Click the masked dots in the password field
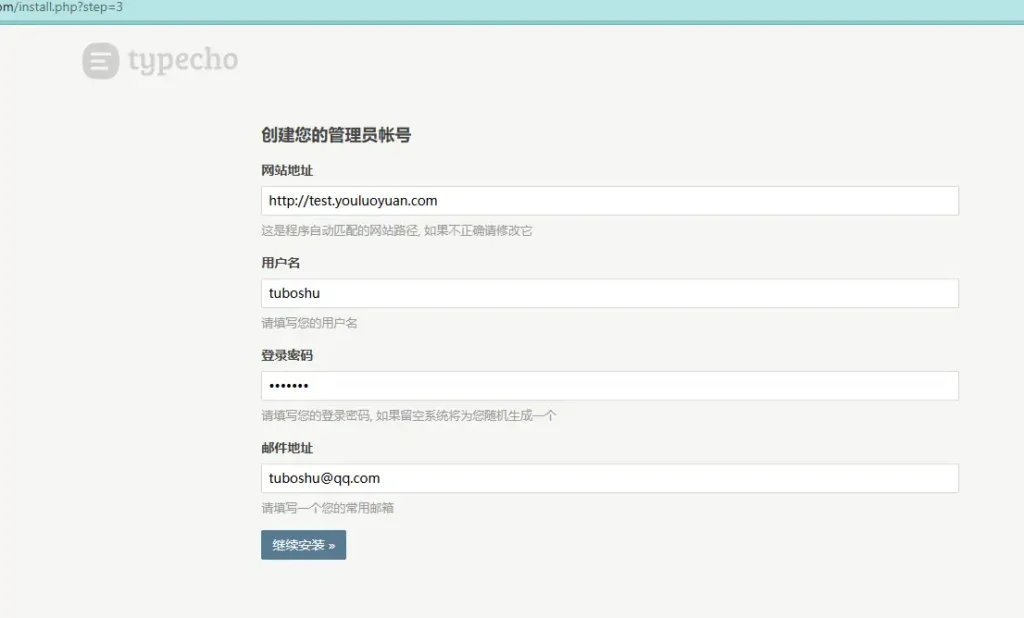This screenshot has height=618, width=1024. pos(289,386)
